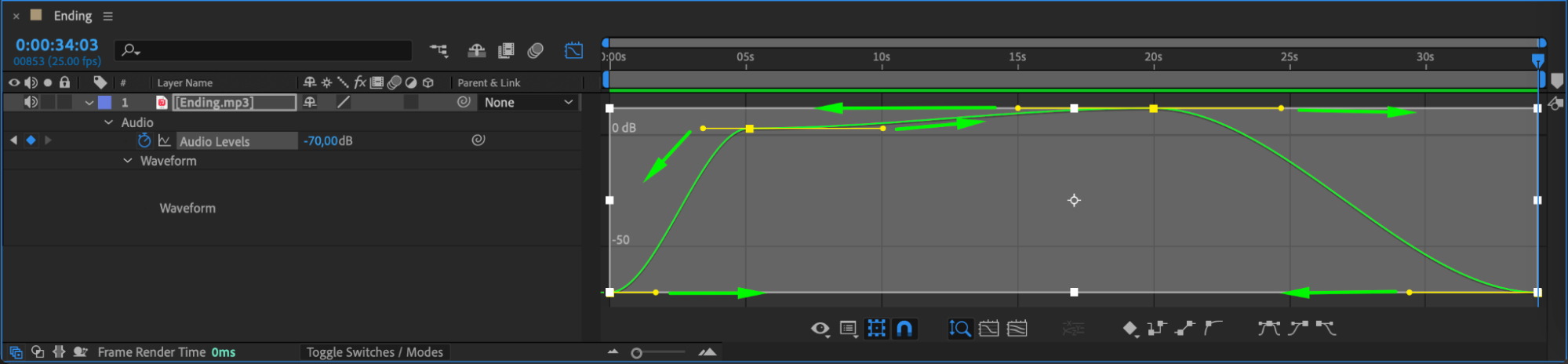Go to next Audio Levels keyframe

click(x=48, y=140)
